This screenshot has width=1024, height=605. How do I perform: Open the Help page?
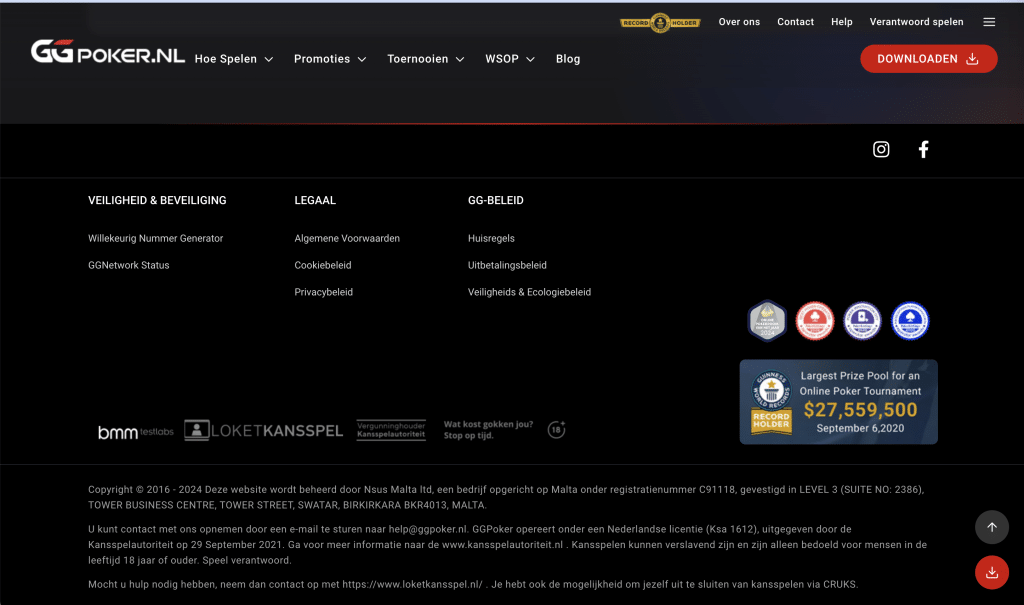pos(842,22)
